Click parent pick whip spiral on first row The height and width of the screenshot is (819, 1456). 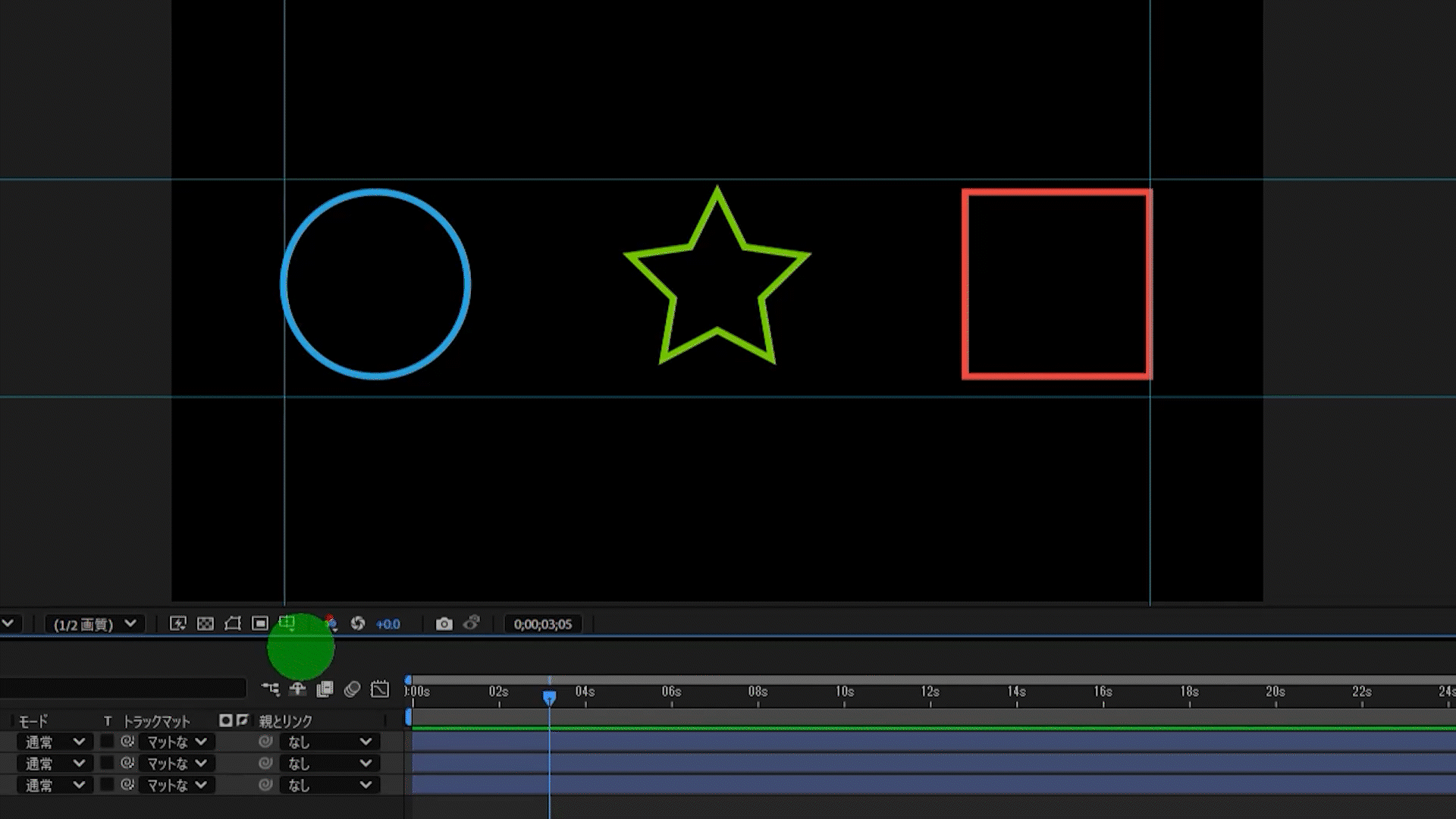click(265, 741)
